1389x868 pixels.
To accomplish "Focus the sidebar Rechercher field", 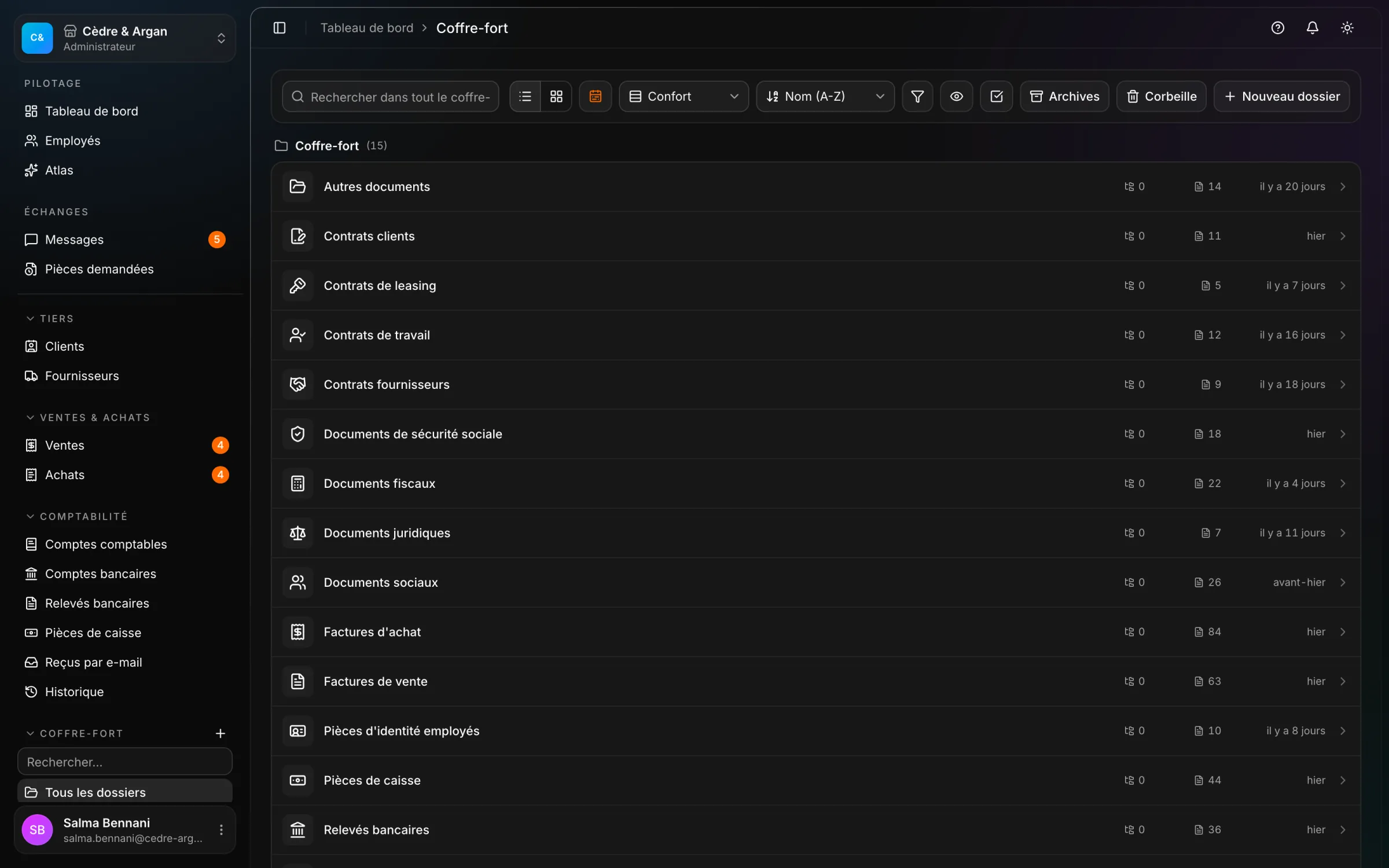I will point(124,762).
